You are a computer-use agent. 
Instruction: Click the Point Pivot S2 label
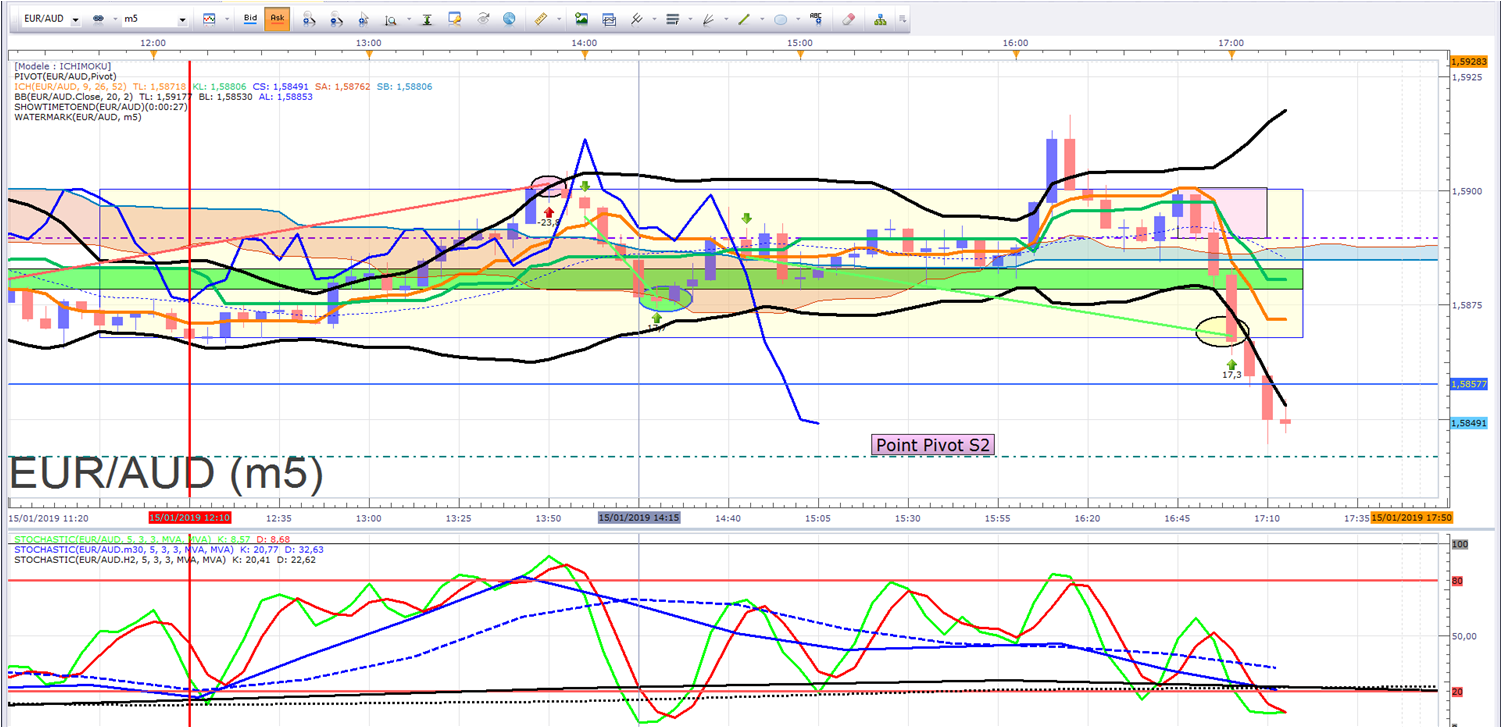934,445
